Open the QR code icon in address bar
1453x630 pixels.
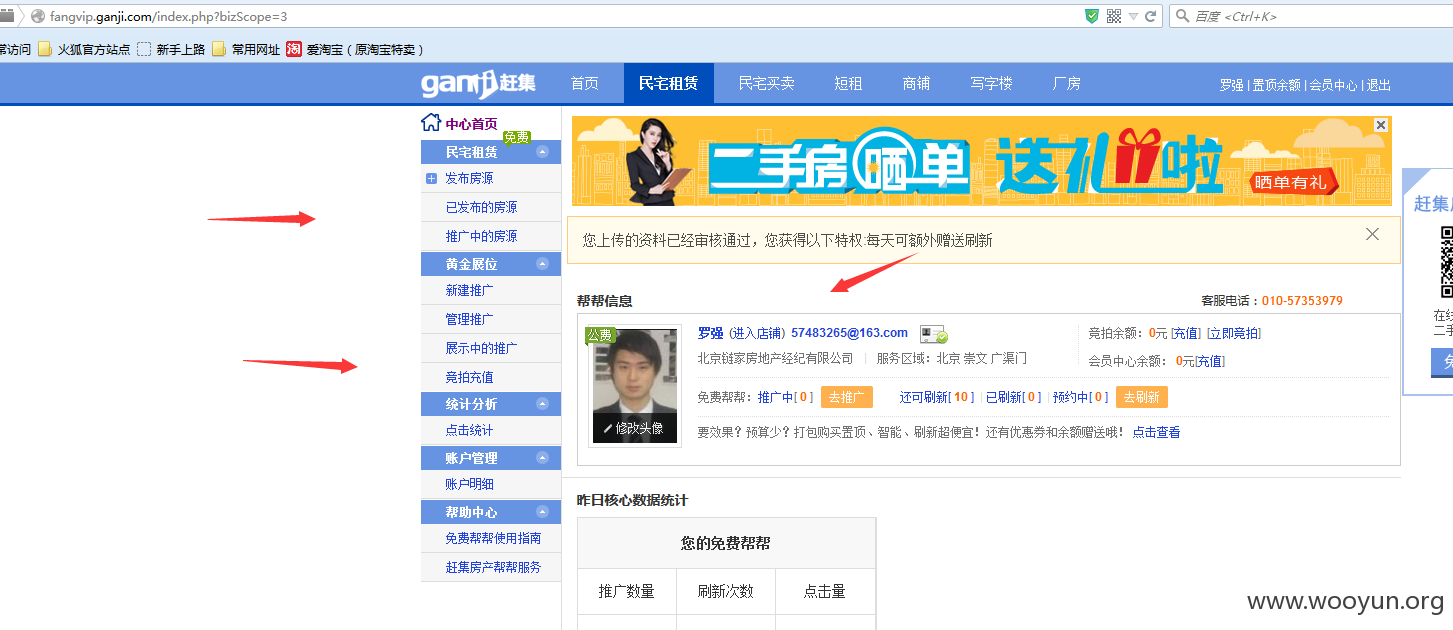tap(1114, 16)
